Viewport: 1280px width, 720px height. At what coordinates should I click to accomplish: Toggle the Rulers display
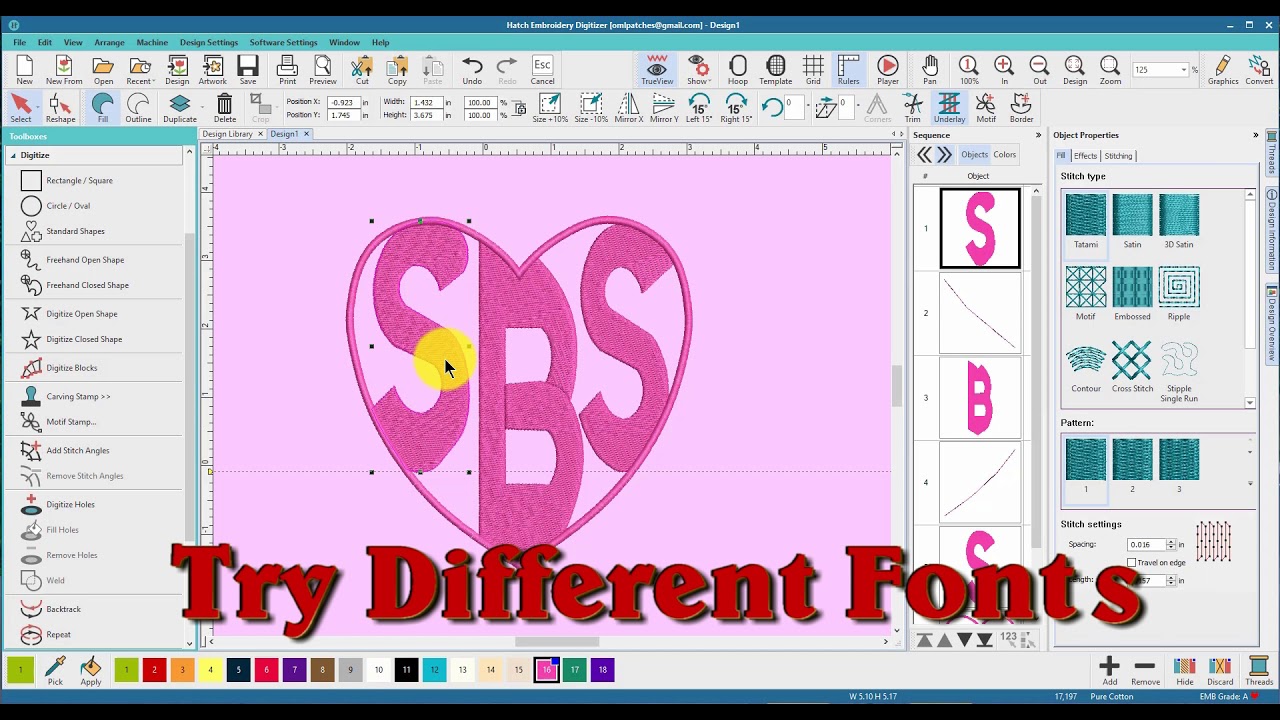848,70
